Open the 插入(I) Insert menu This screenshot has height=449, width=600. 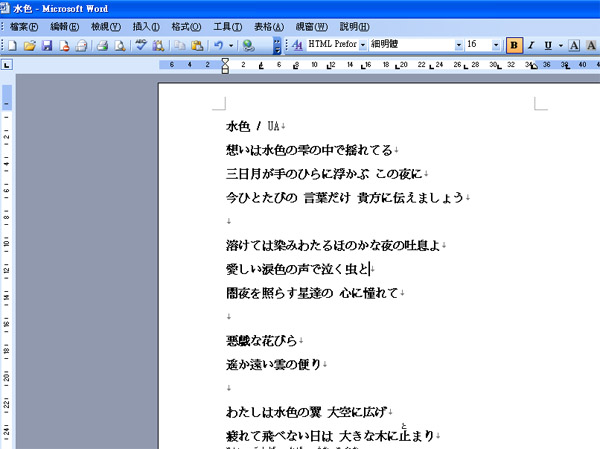146,27
